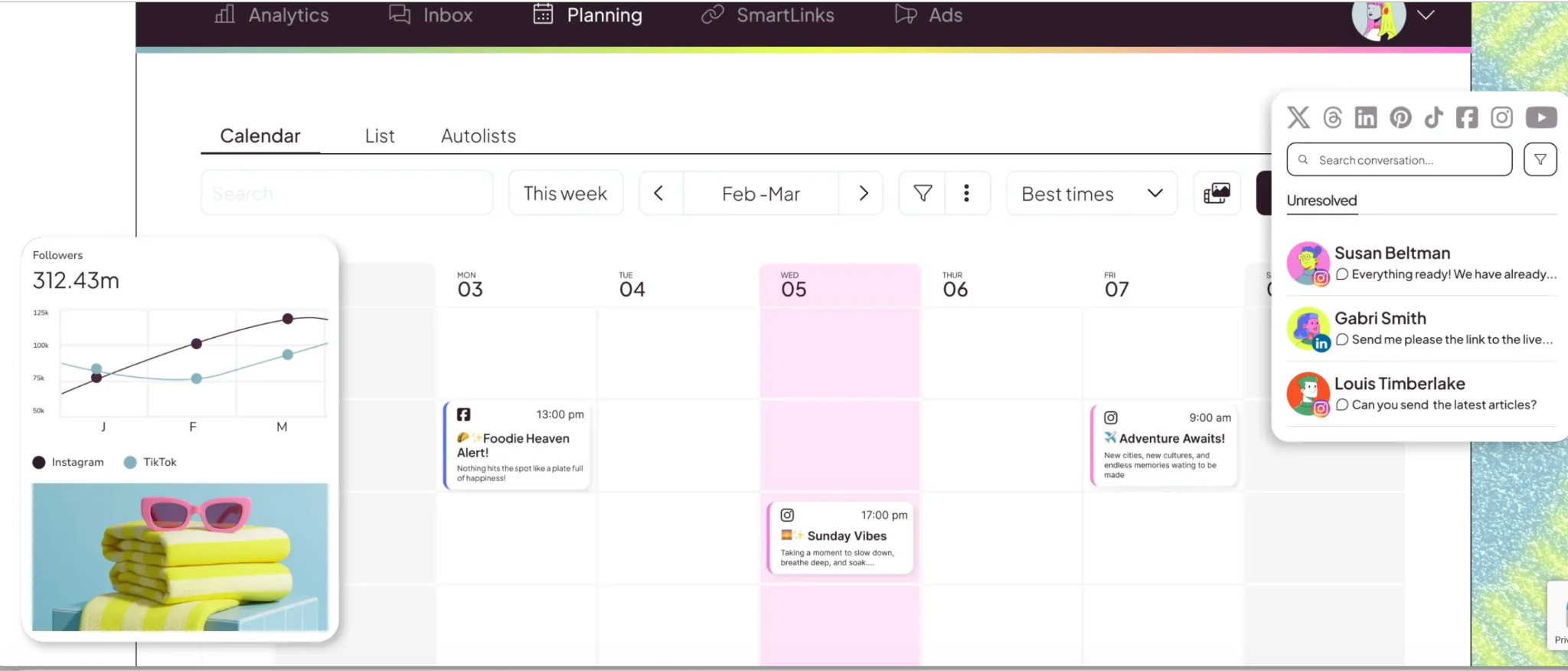Open the Autolists tab
Viewport: 1568px width, 671px height.
[479, 136]
